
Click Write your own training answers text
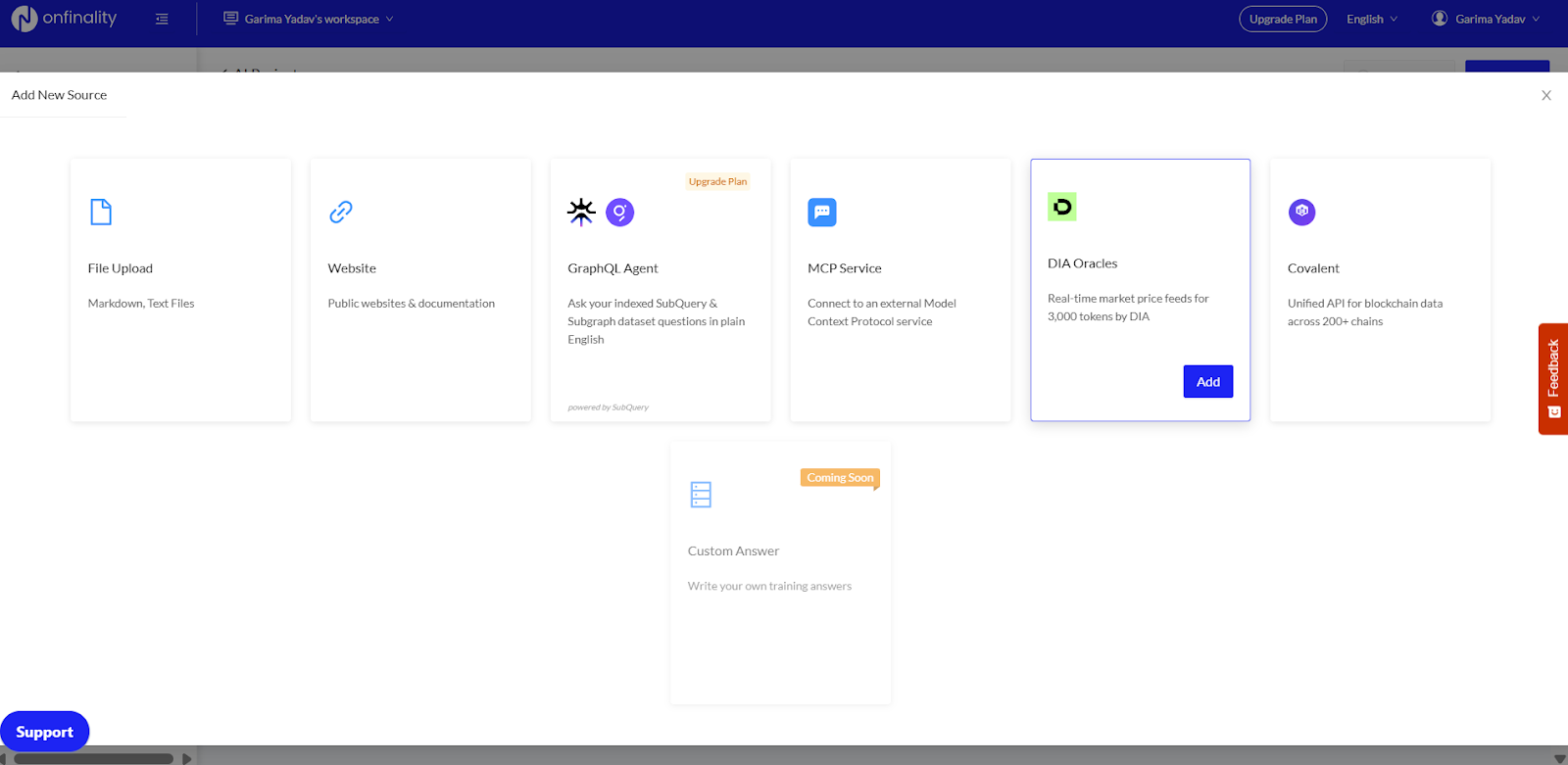click(x=769, y=587)
